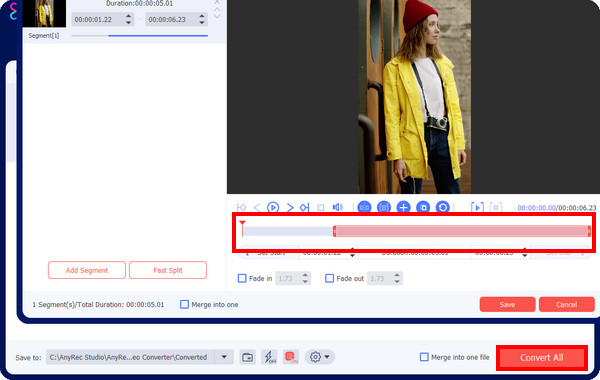Jump to last frame icon

point(304,207)
